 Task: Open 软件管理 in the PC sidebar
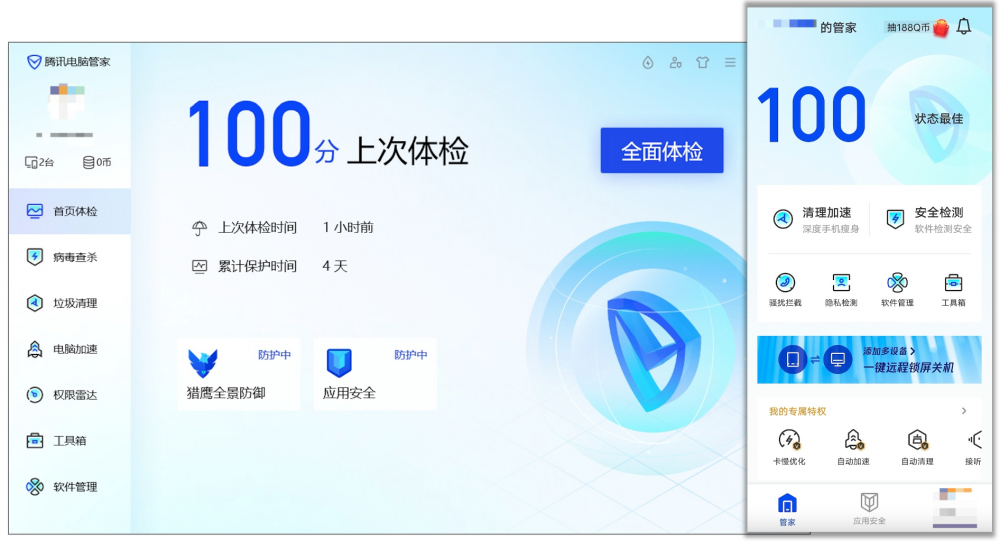click(70, 487)
